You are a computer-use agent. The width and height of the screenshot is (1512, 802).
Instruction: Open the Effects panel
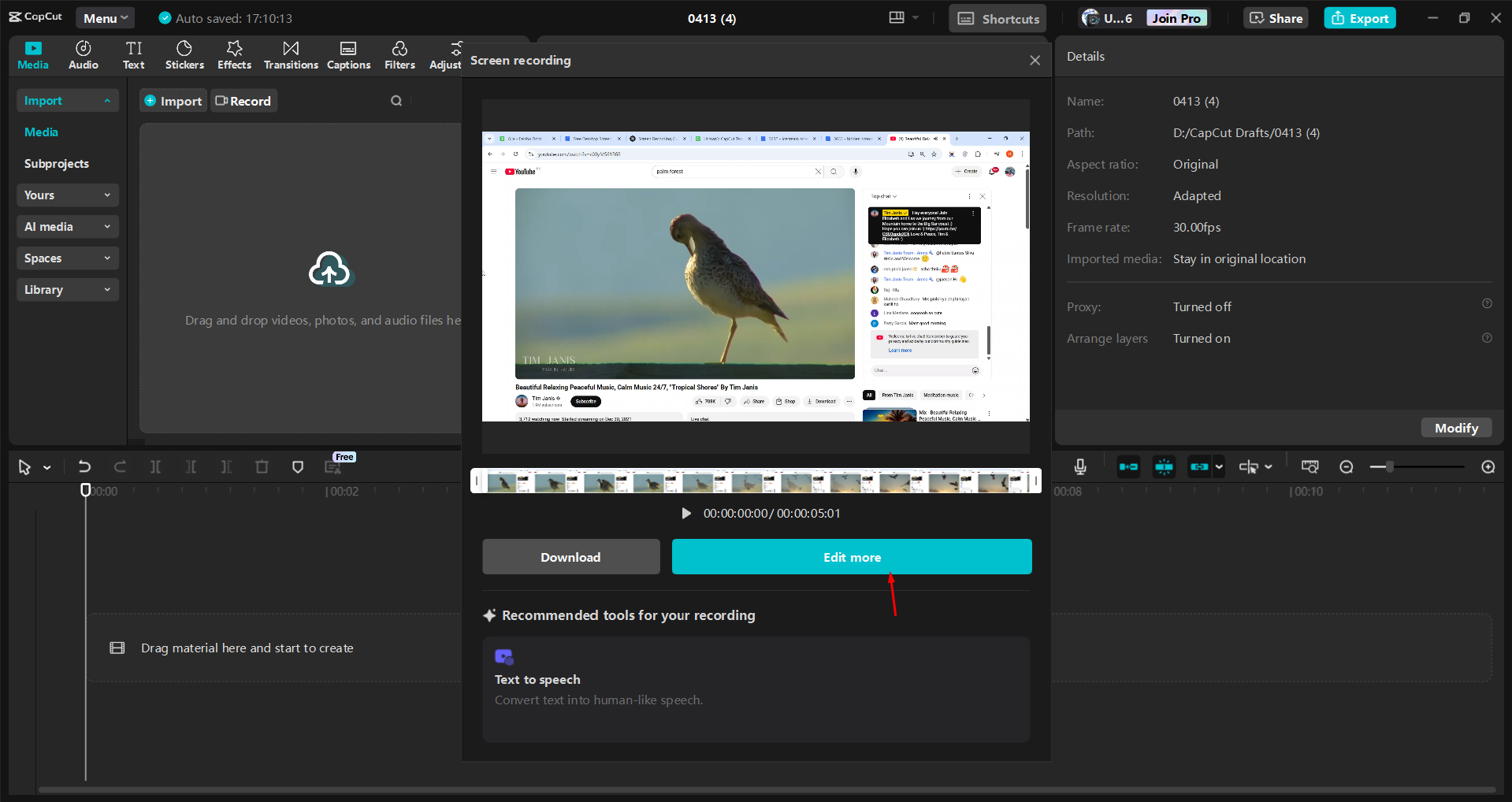pyautogui.click(x=234, y=55)
